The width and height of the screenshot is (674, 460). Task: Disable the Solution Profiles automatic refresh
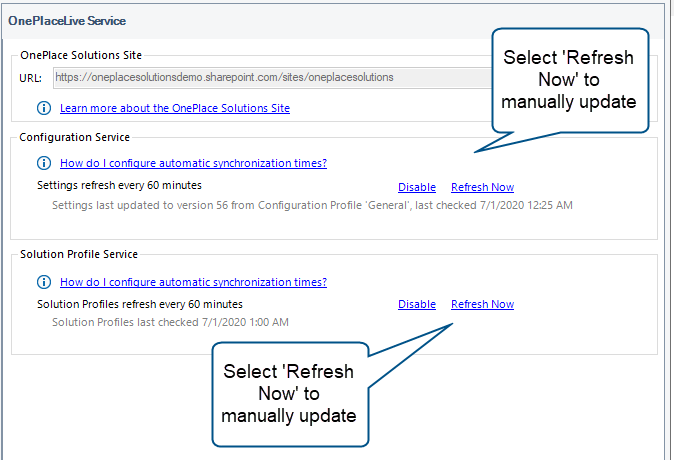pos(416,304)
